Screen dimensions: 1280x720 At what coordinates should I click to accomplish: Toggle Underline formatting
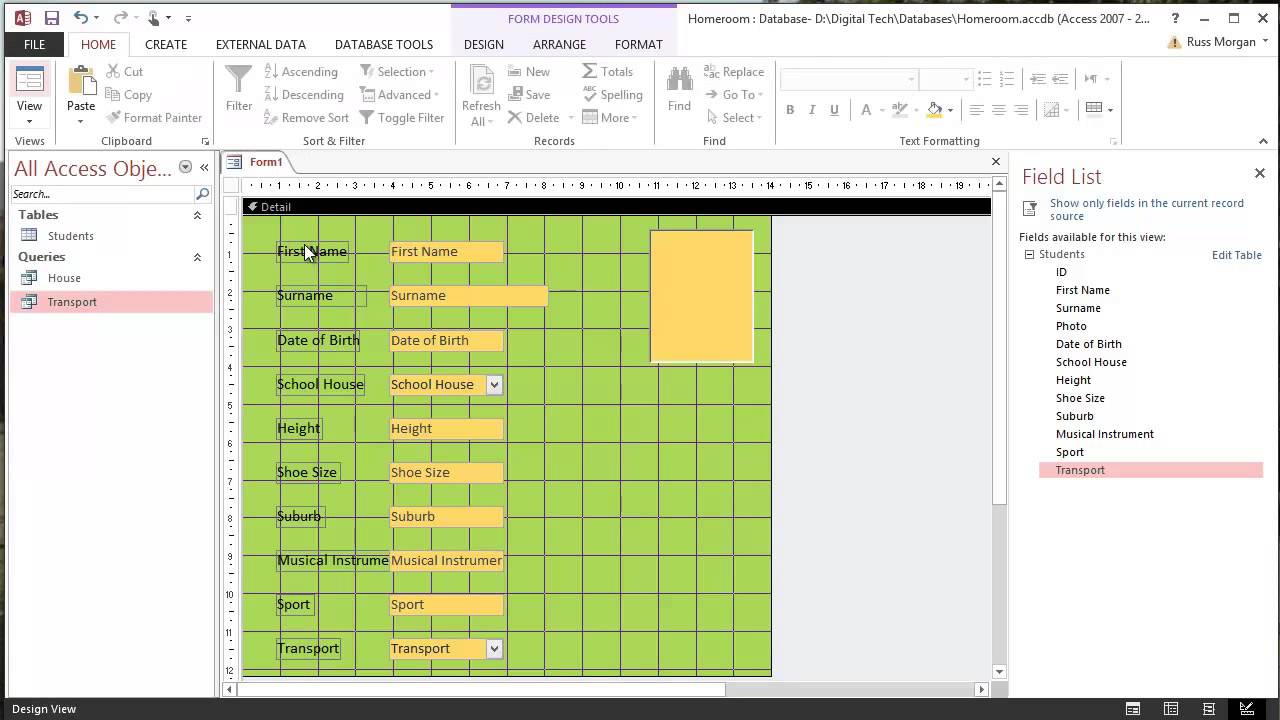tap(834, 110)
